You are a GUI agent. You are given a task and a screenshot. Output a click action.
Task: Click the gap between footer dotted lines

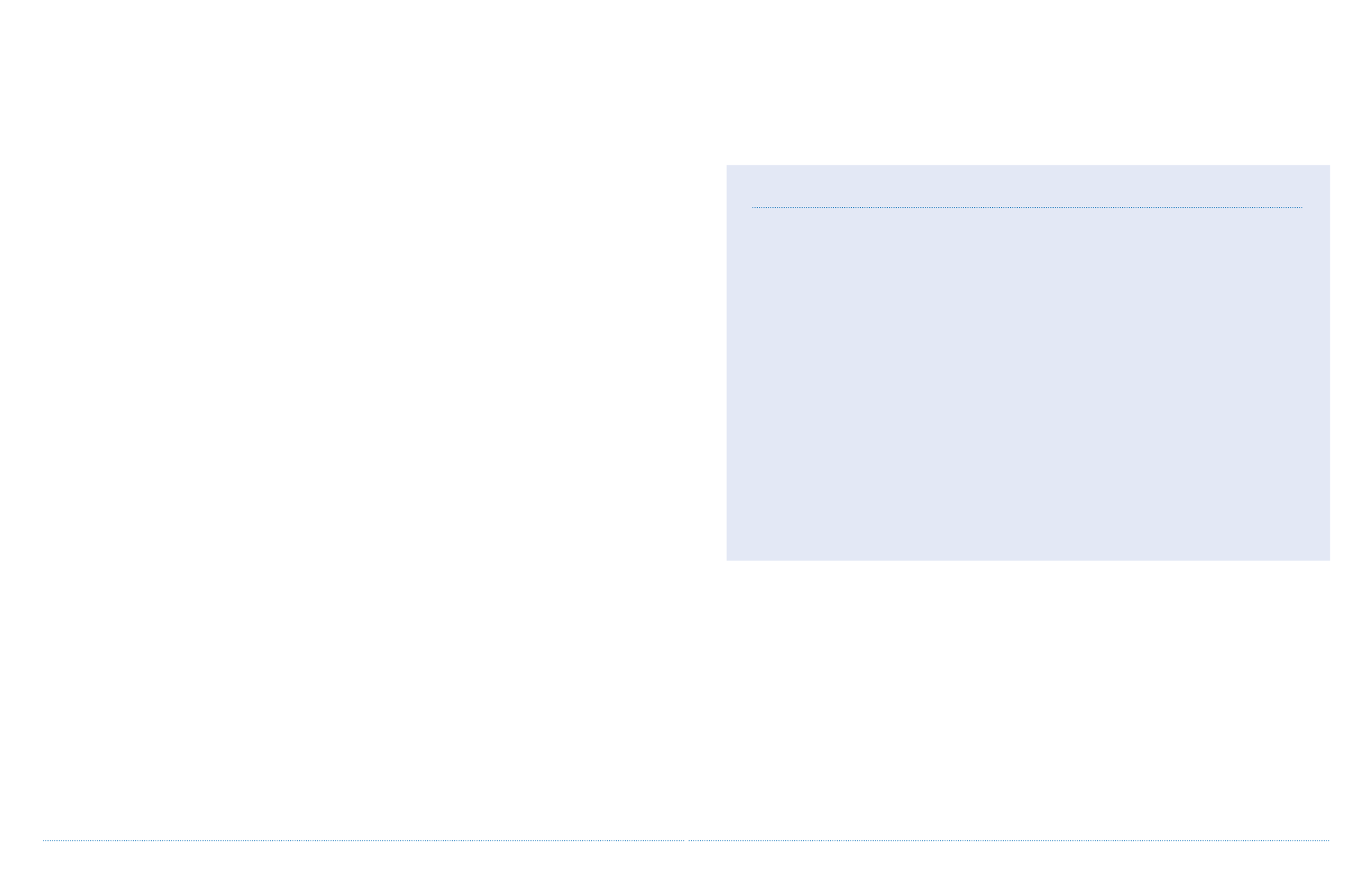(x=686, y=841)
